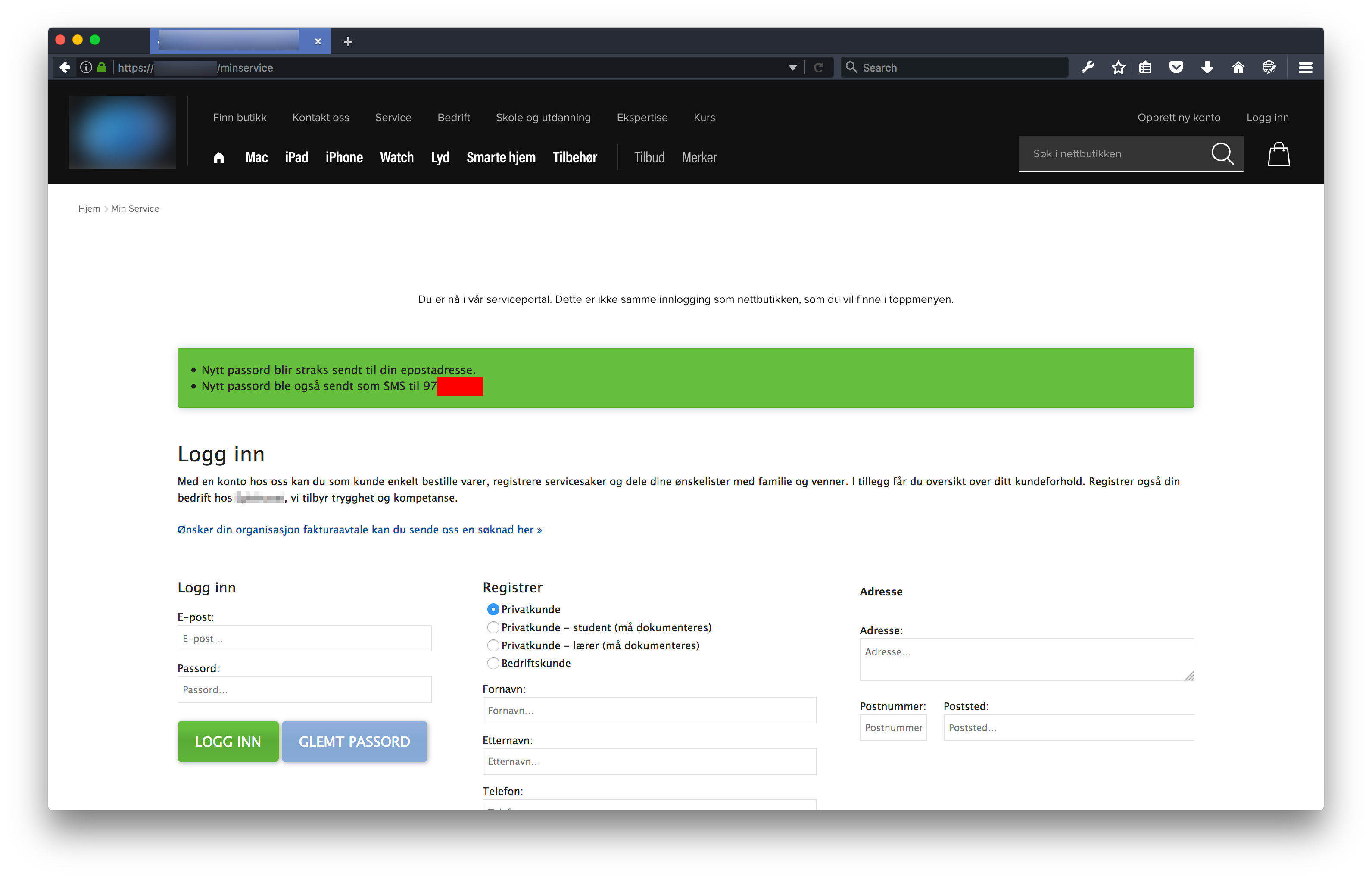Select the Privatkunde radio button
1372x879 pixels.
point(493,610)
